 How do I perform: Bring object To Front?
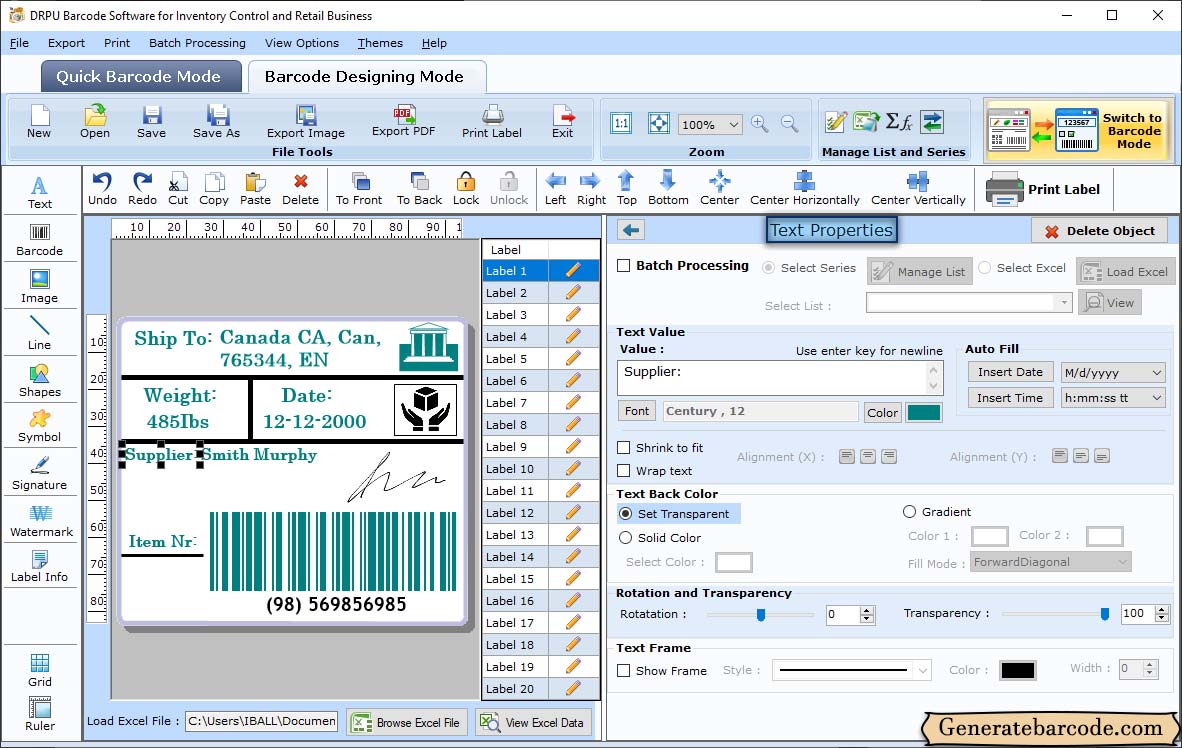[359, 189]
